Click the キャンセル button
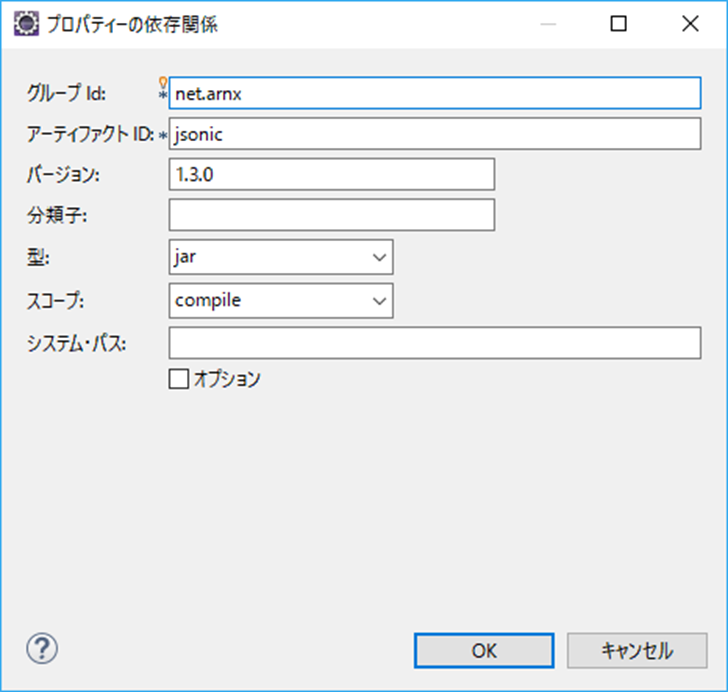Image resolution: width=728 pixels, height=692 pixels. click(637, 650)
